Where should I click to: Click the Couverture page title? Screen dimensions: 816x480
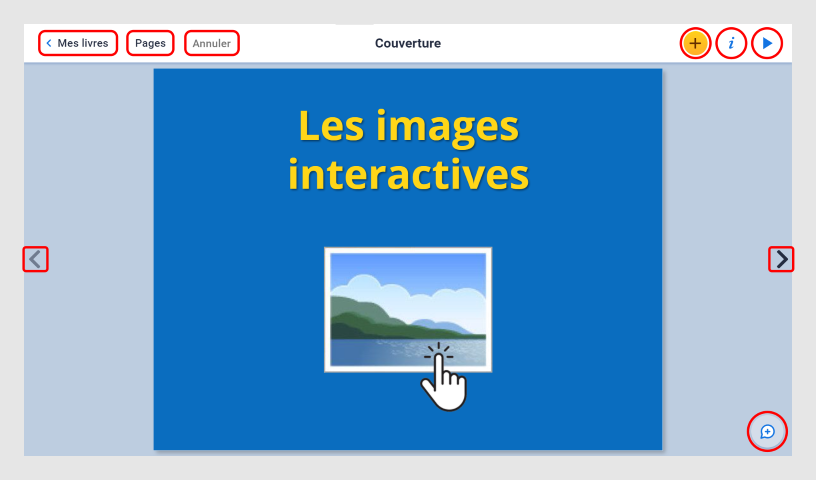point(408,44)
